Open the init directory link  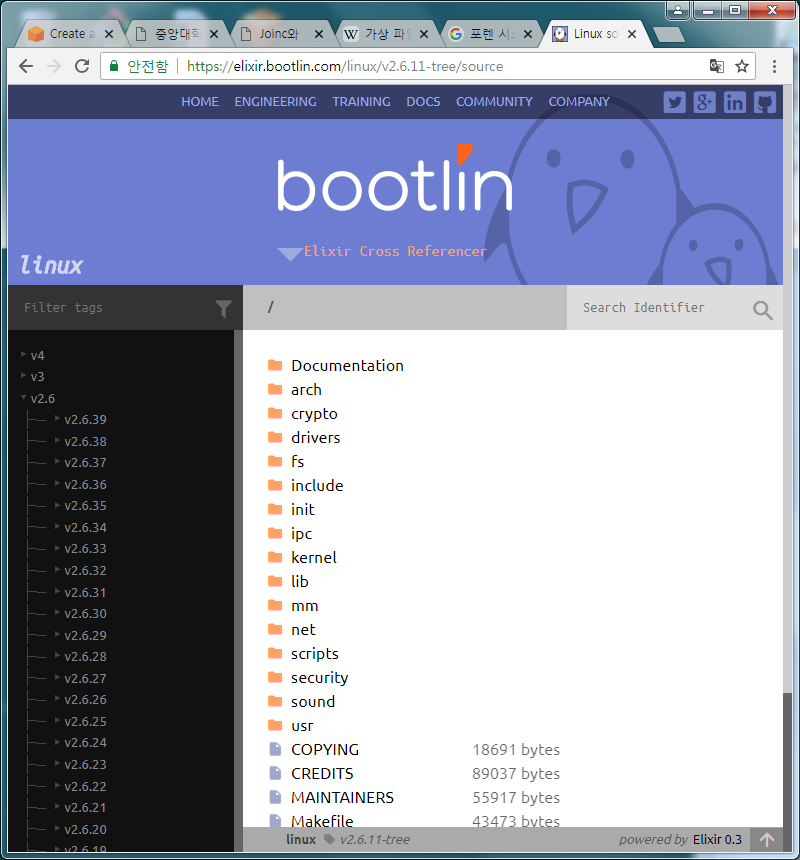303,510
